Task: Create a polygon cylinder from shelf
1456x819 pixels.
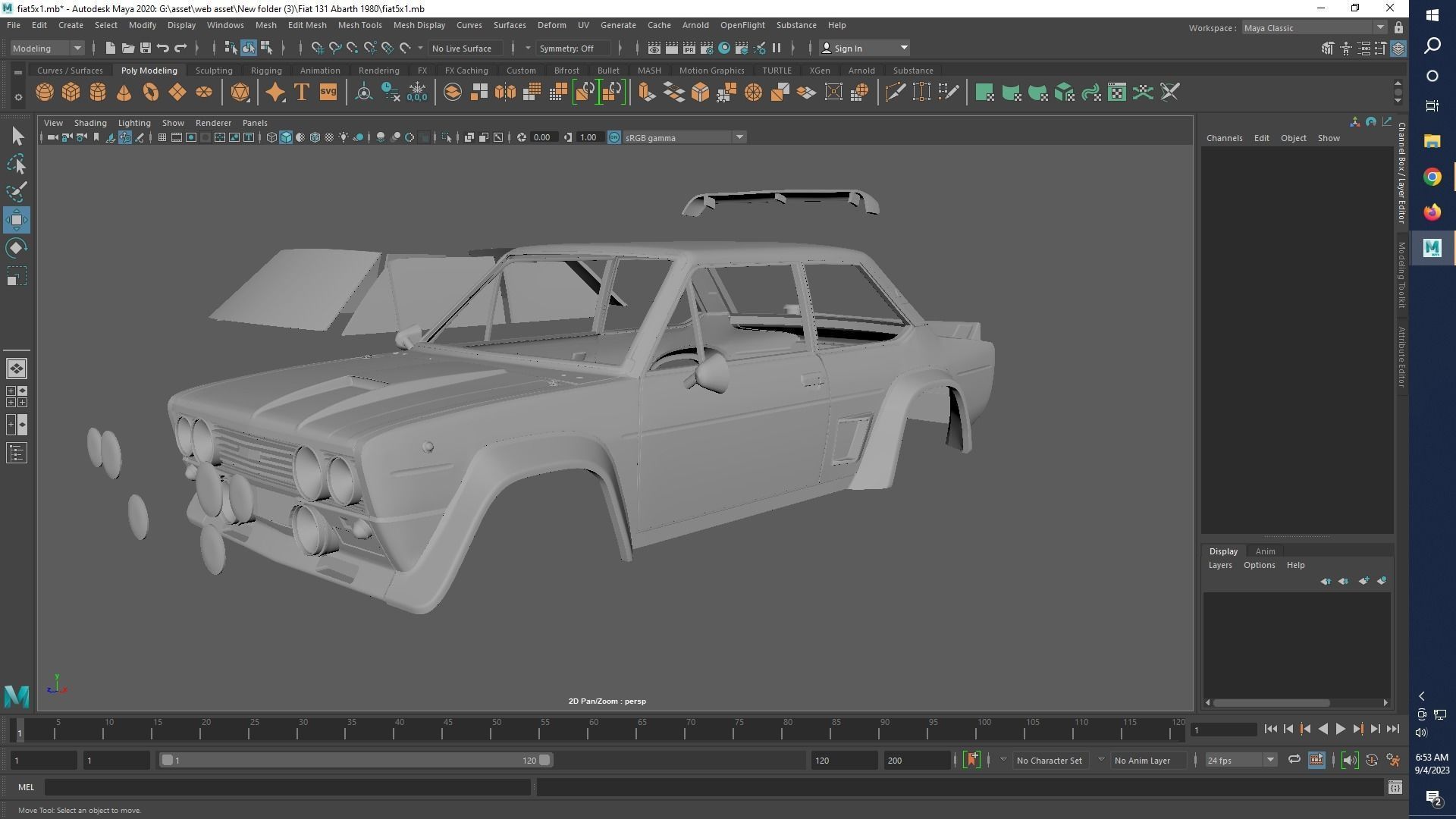Action: [x=98, y=93]
